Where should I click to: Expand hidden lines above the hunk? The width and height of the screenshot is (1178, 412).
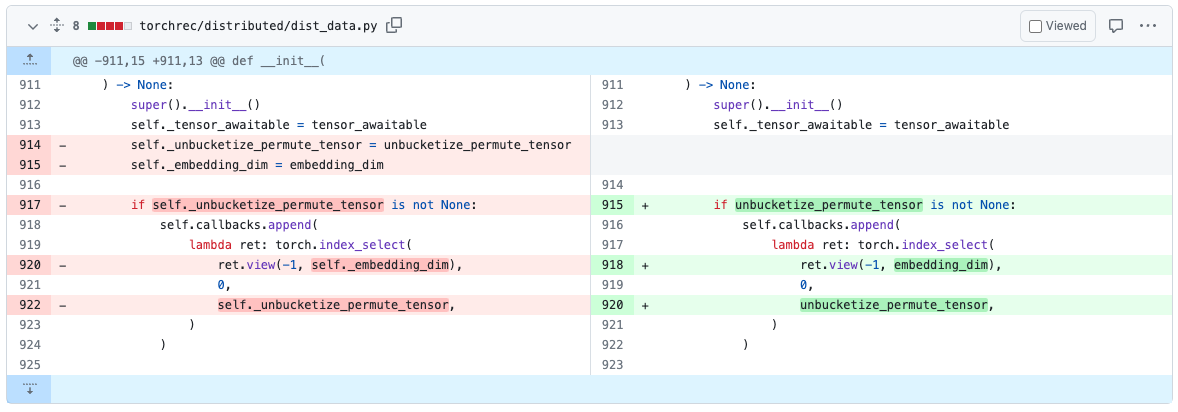[29, 61]
